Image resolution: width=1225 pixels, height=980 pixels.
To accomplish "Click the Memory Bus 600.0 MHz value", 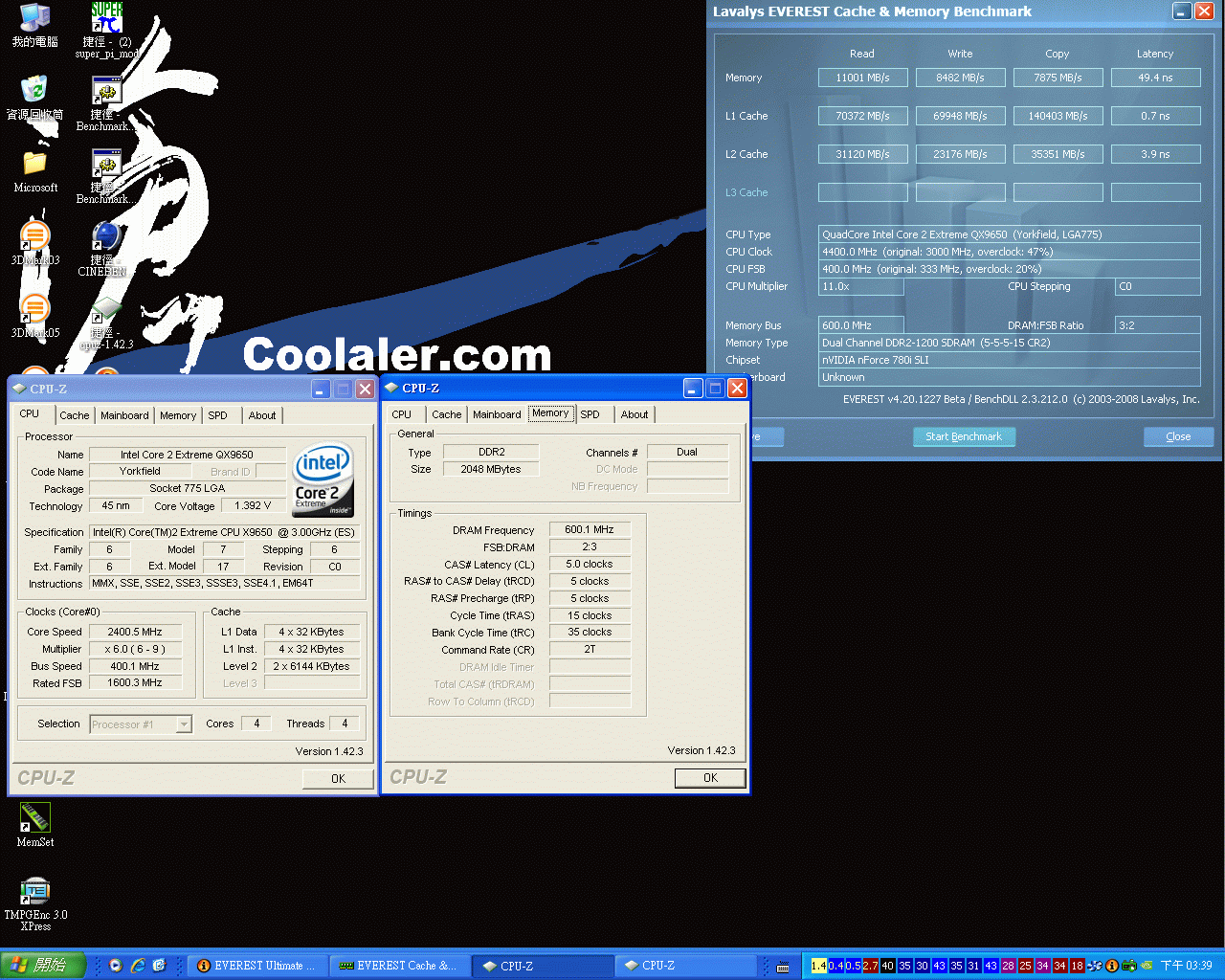I will click(861, 325).
